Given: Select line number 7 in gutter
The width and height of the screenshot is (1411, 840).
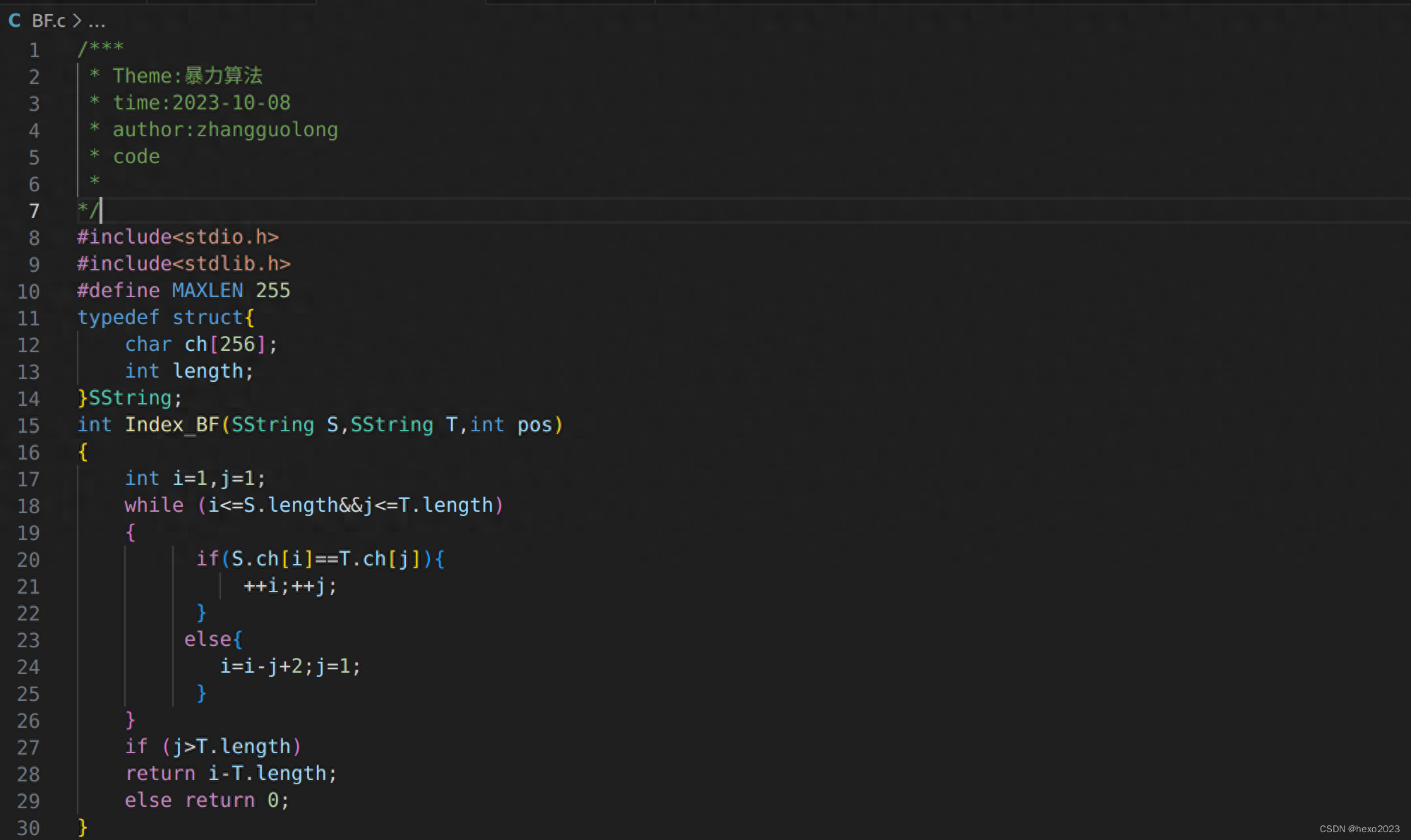Looking at the screenshot, I should [x=34, y=211].
